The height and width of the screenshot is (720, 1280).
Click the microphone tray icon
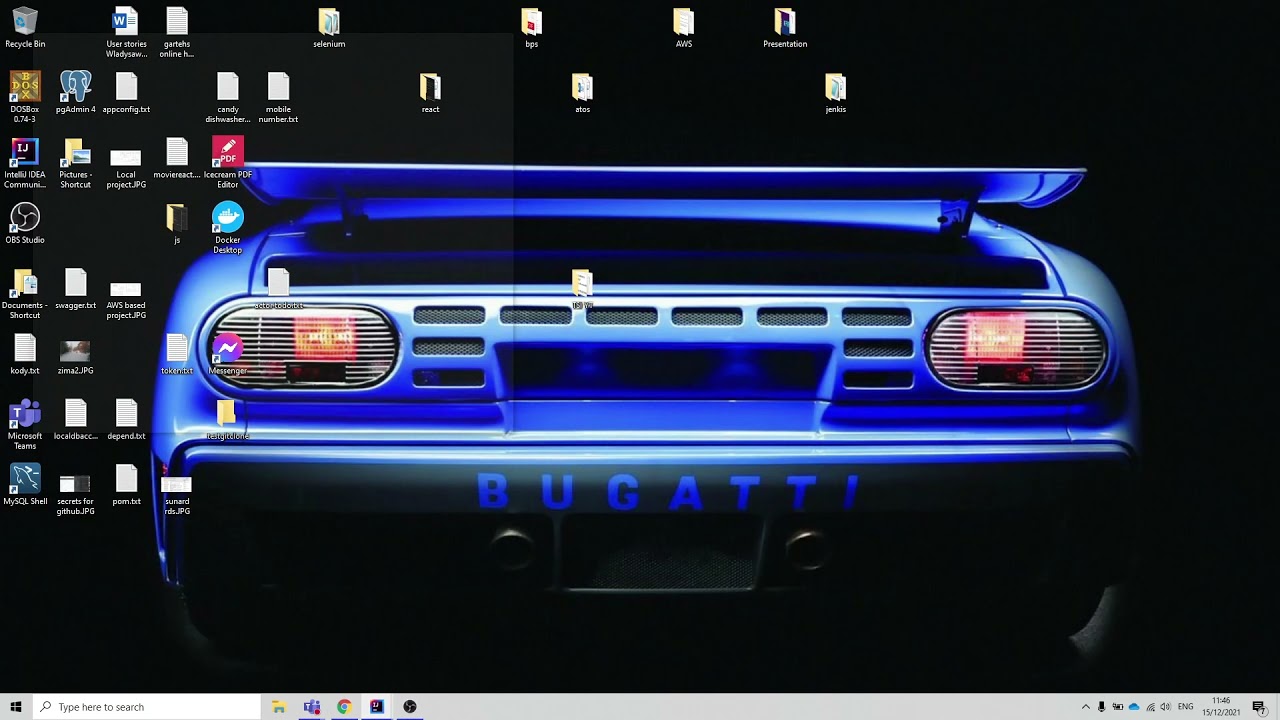click(x=1102, y=707)
